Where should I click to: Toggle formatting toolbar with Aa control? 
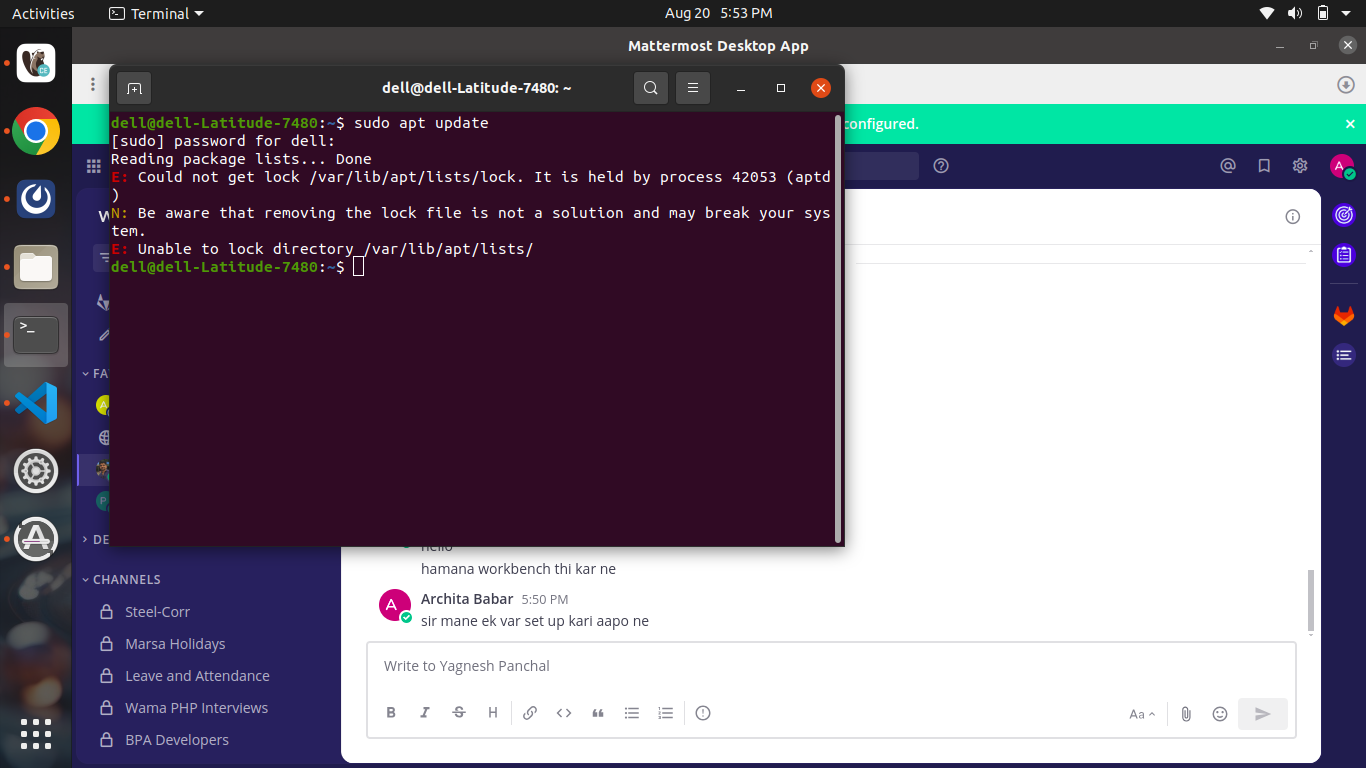pyautogui.click(x=1142, y=714)
